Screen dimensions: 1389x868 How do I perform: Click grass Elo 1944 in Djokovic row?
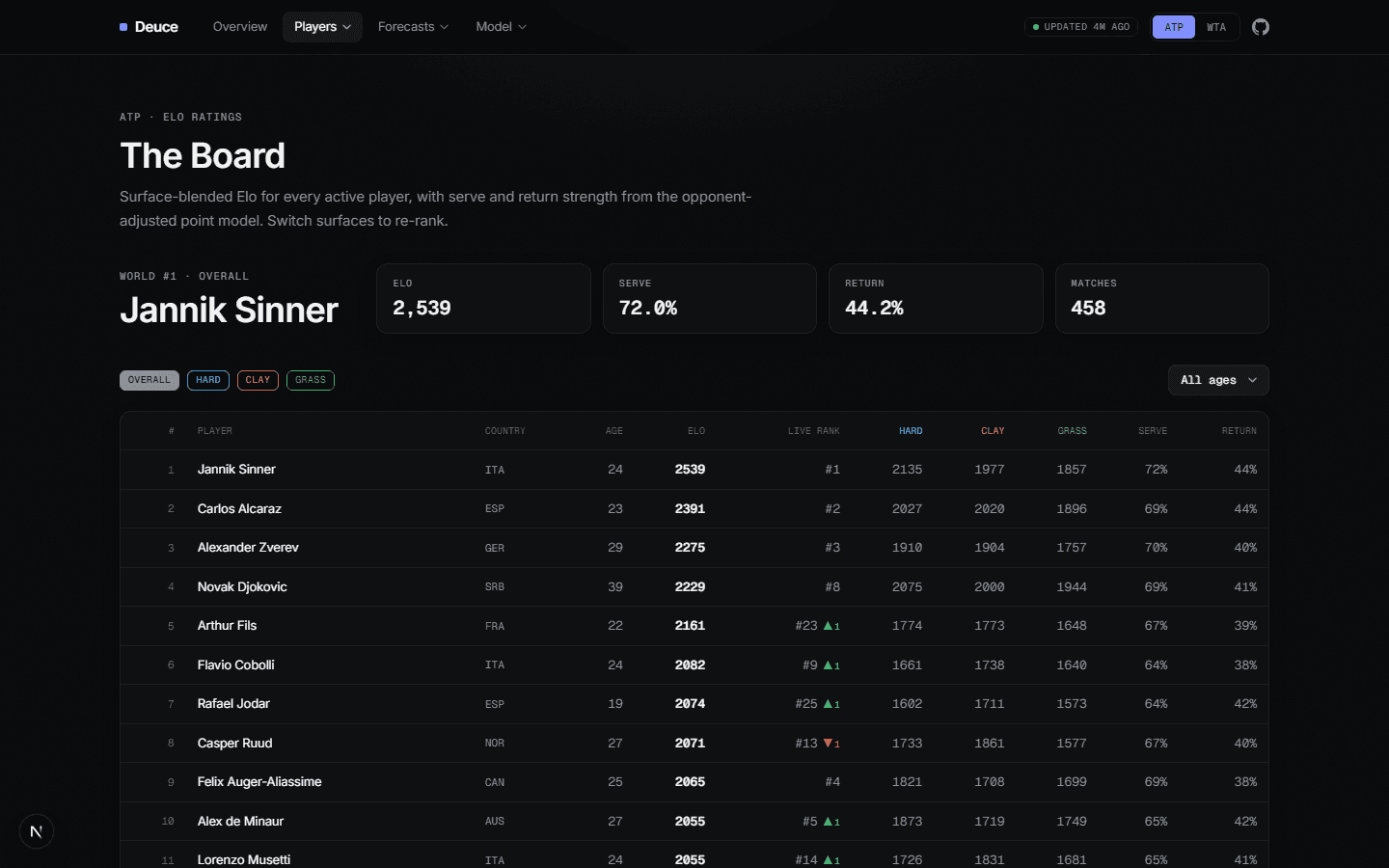click(1072, 586)
